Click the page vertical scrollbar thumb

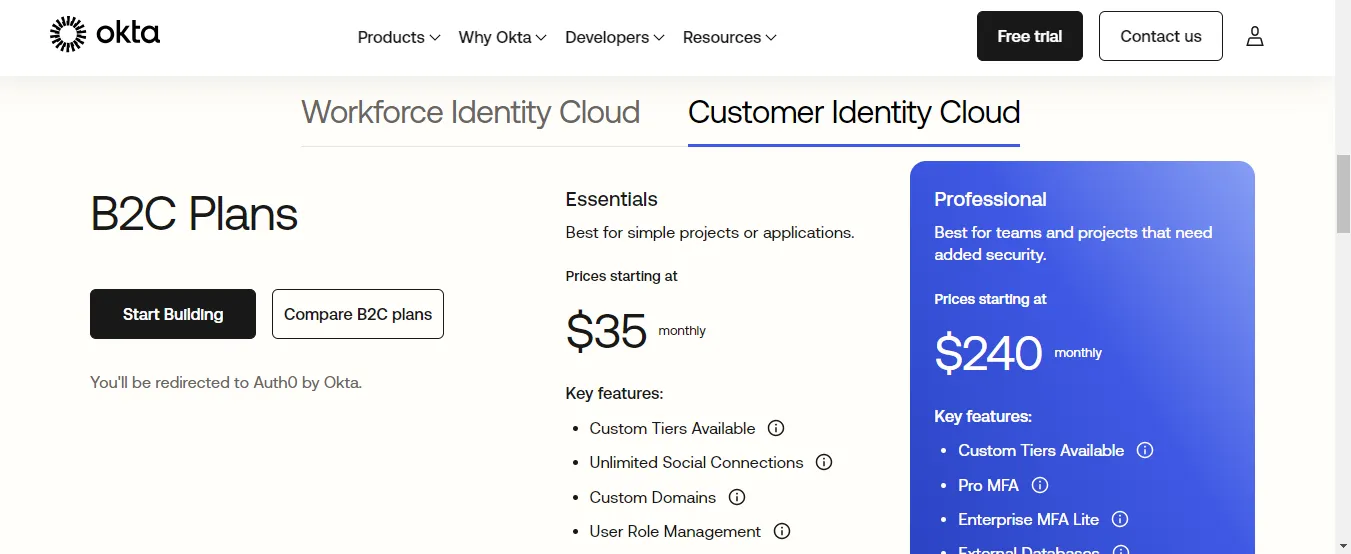[1343, 194]
